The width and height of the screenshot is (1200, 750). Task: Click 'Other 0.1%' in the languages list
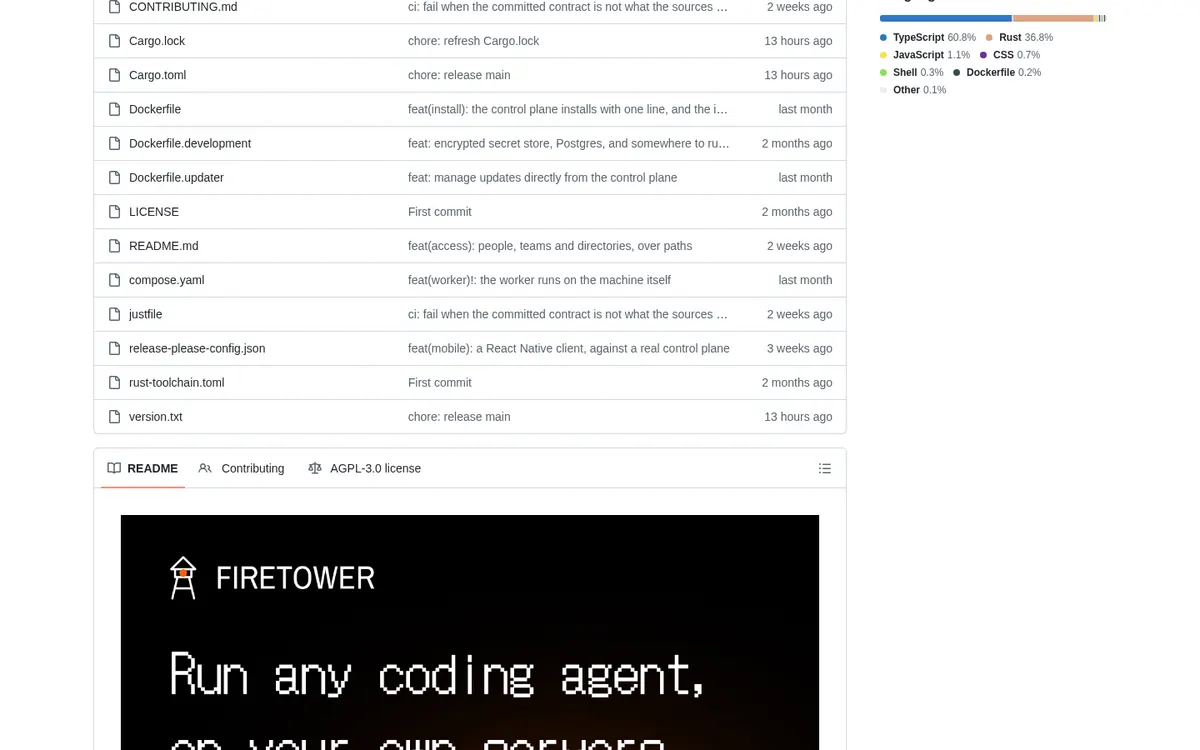(913, 90)
